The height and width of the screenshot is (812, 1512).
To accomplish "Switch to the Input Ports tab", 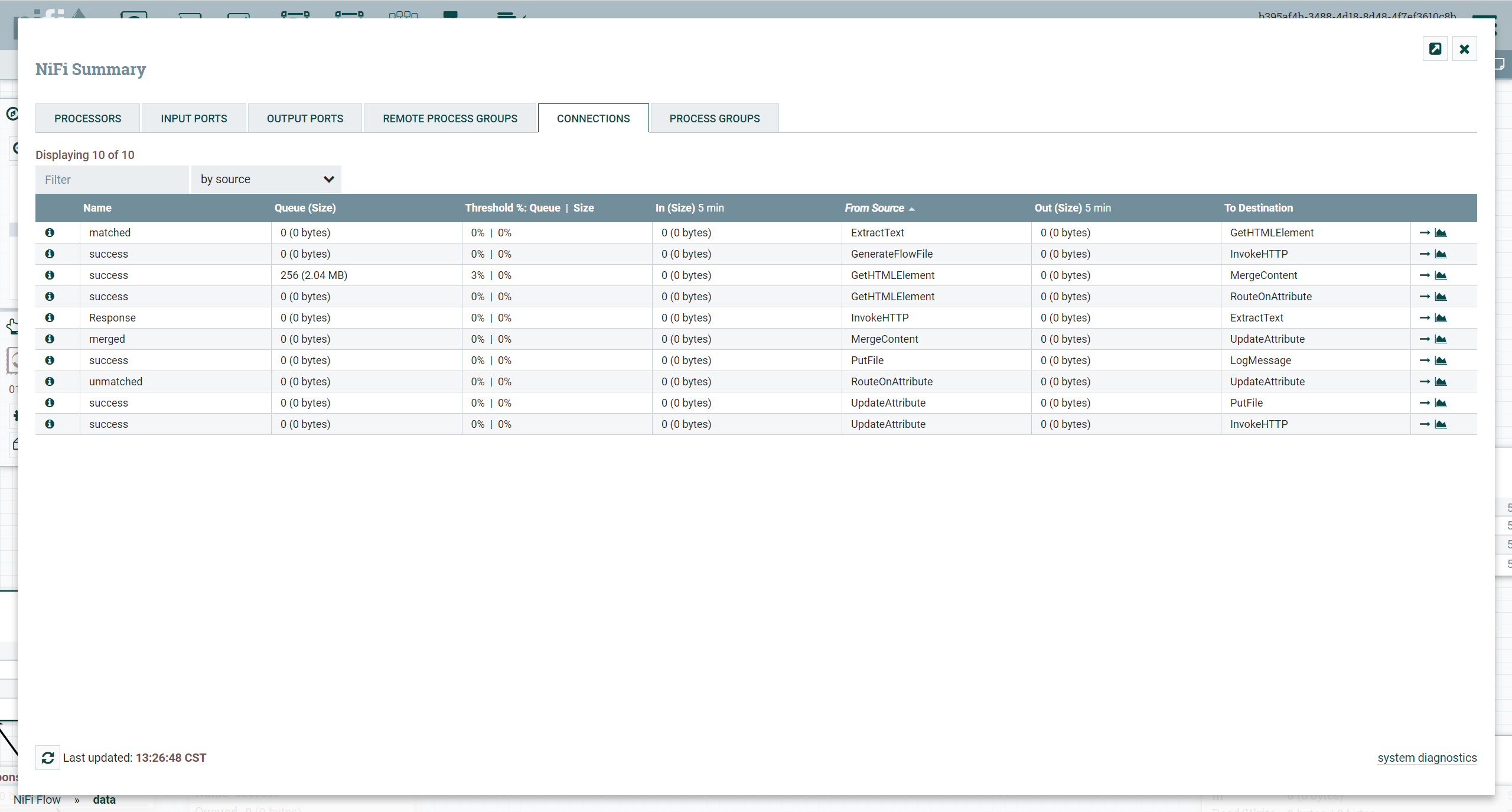I will coord(194,118).
